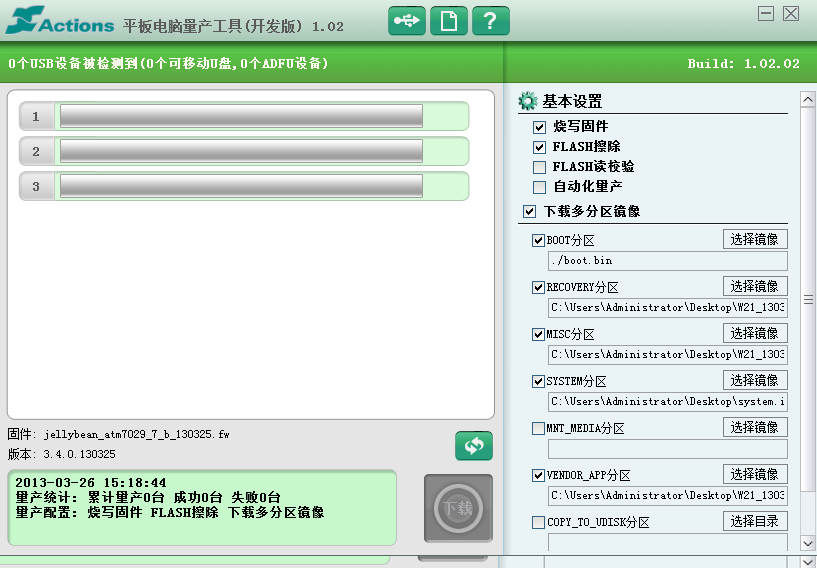Enable the COPY_TO_UDISK分区 checkbox

pos(538,522)
